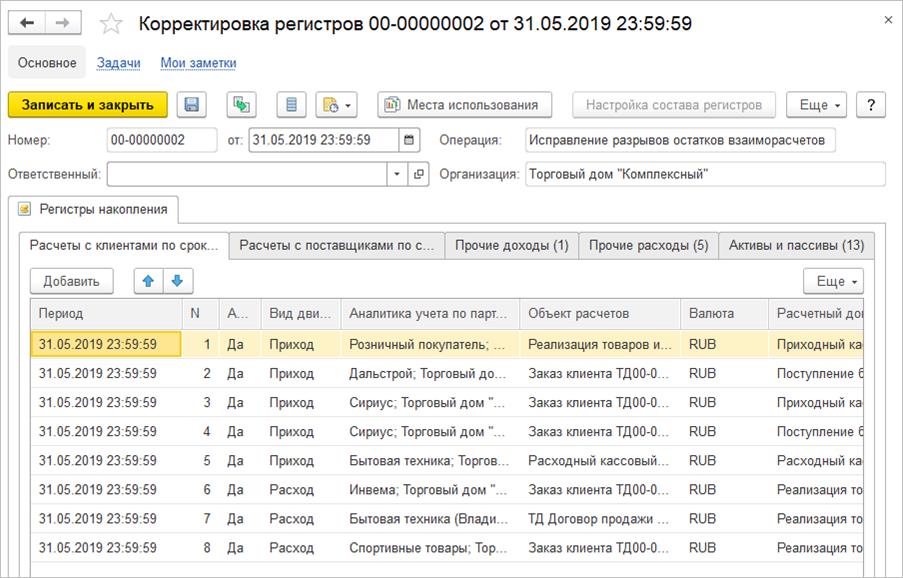903x578 pixels.
Task: Click the forward navigation arrow
Action: pos(62,23)
